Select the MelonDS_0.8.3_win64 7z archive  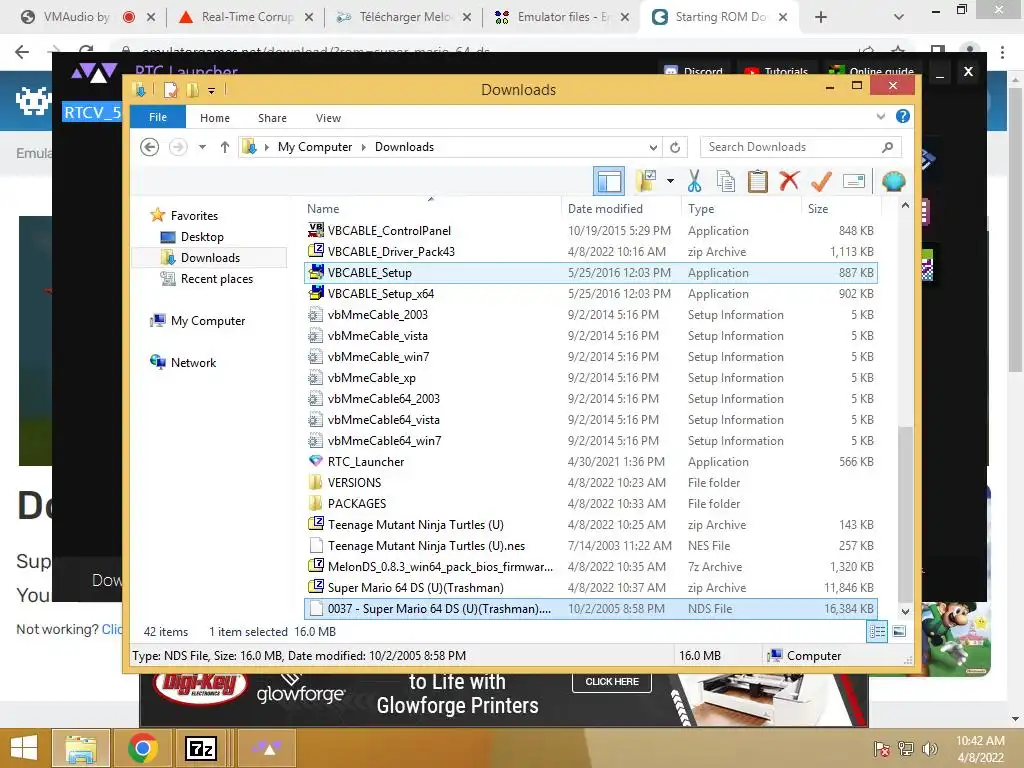pos(590,567)
